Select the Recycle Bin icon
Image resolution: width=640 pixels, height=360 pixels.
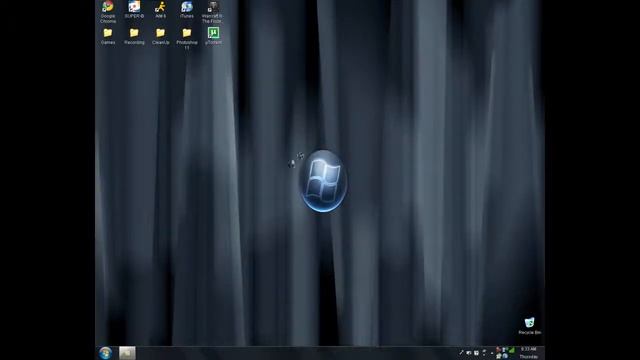(529, 326)
